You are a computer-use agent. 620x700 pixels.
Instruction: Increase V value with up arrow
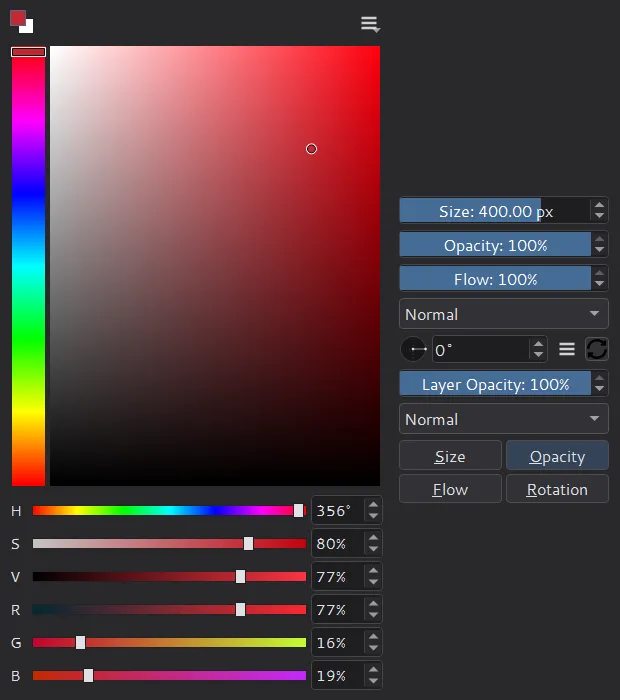coord(373,571)
